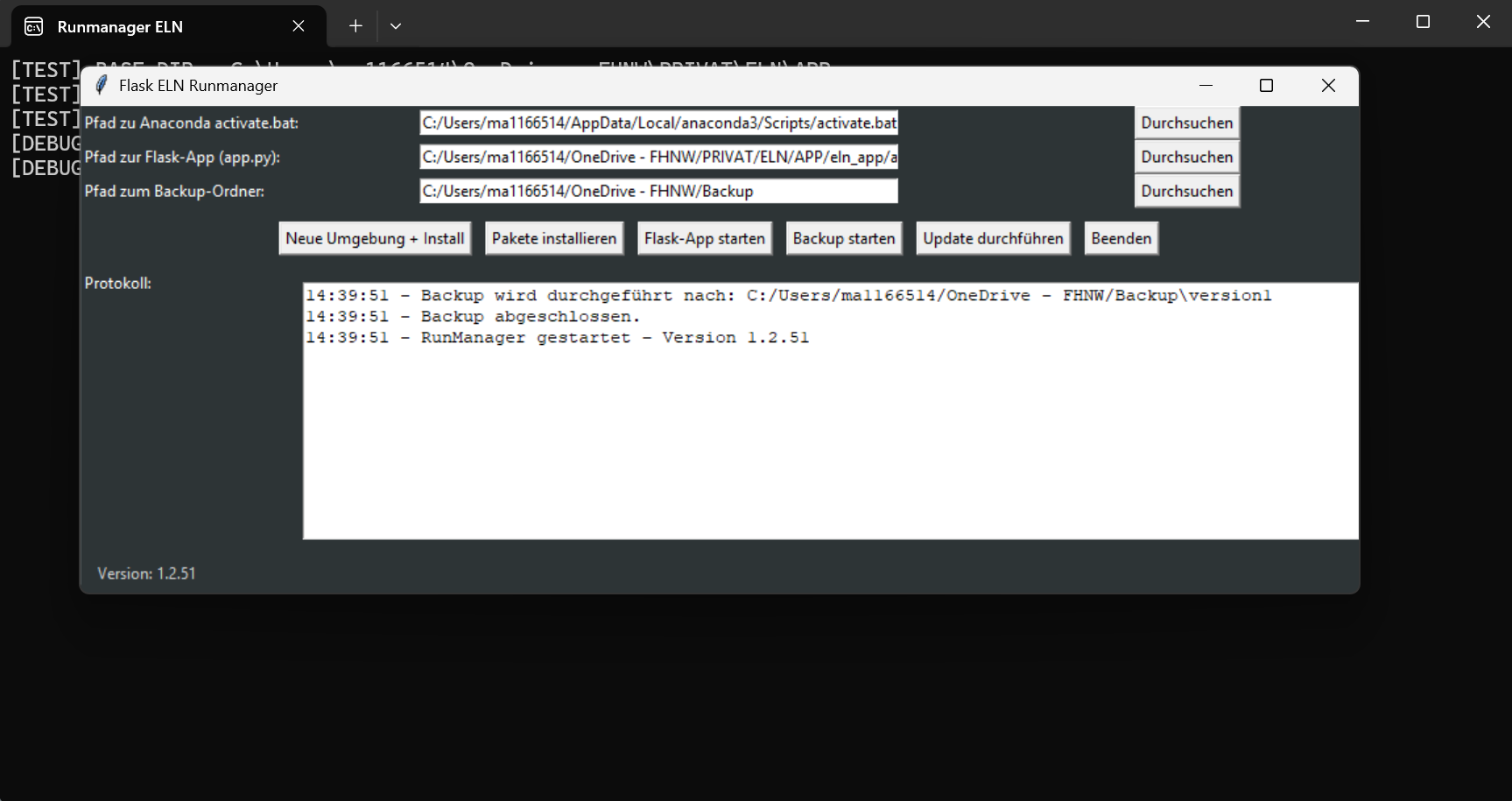This screenshot has height=801, width=1512.
Task: Close the Runmanager ELN terminal tab
Action: [297, 25]
